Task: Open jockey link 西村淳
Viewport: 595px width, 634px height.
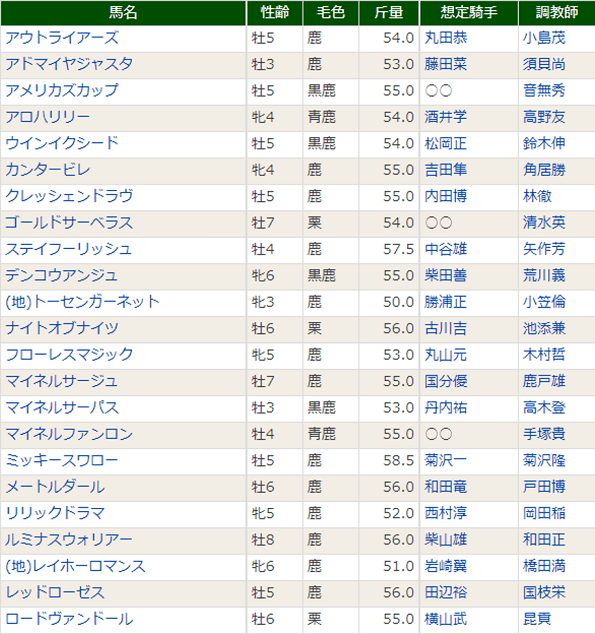Action: [446, 514]
